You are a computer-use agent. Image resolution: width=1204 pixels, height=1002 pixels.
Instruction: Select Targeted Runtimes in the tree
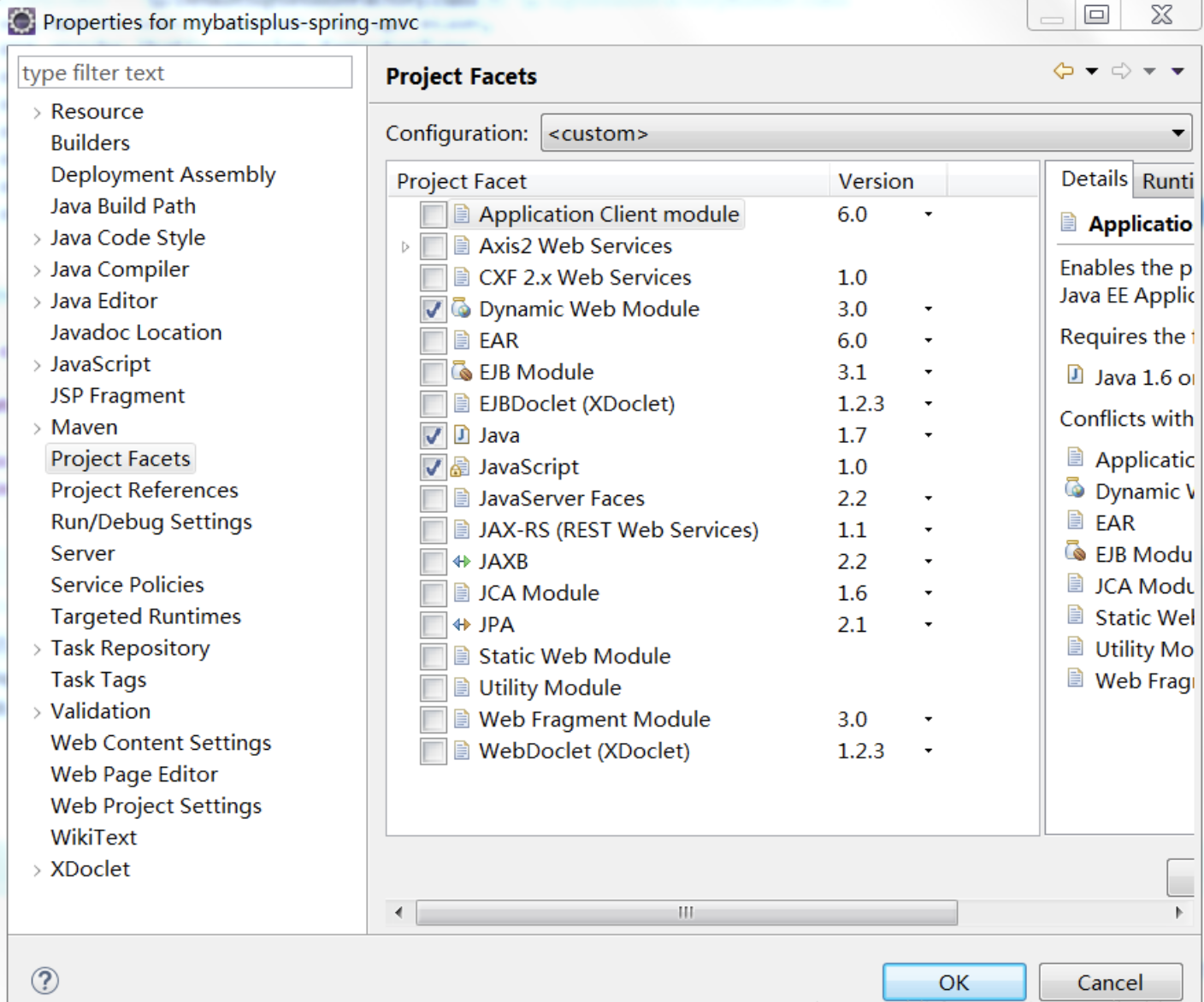[x=146, y=616]
